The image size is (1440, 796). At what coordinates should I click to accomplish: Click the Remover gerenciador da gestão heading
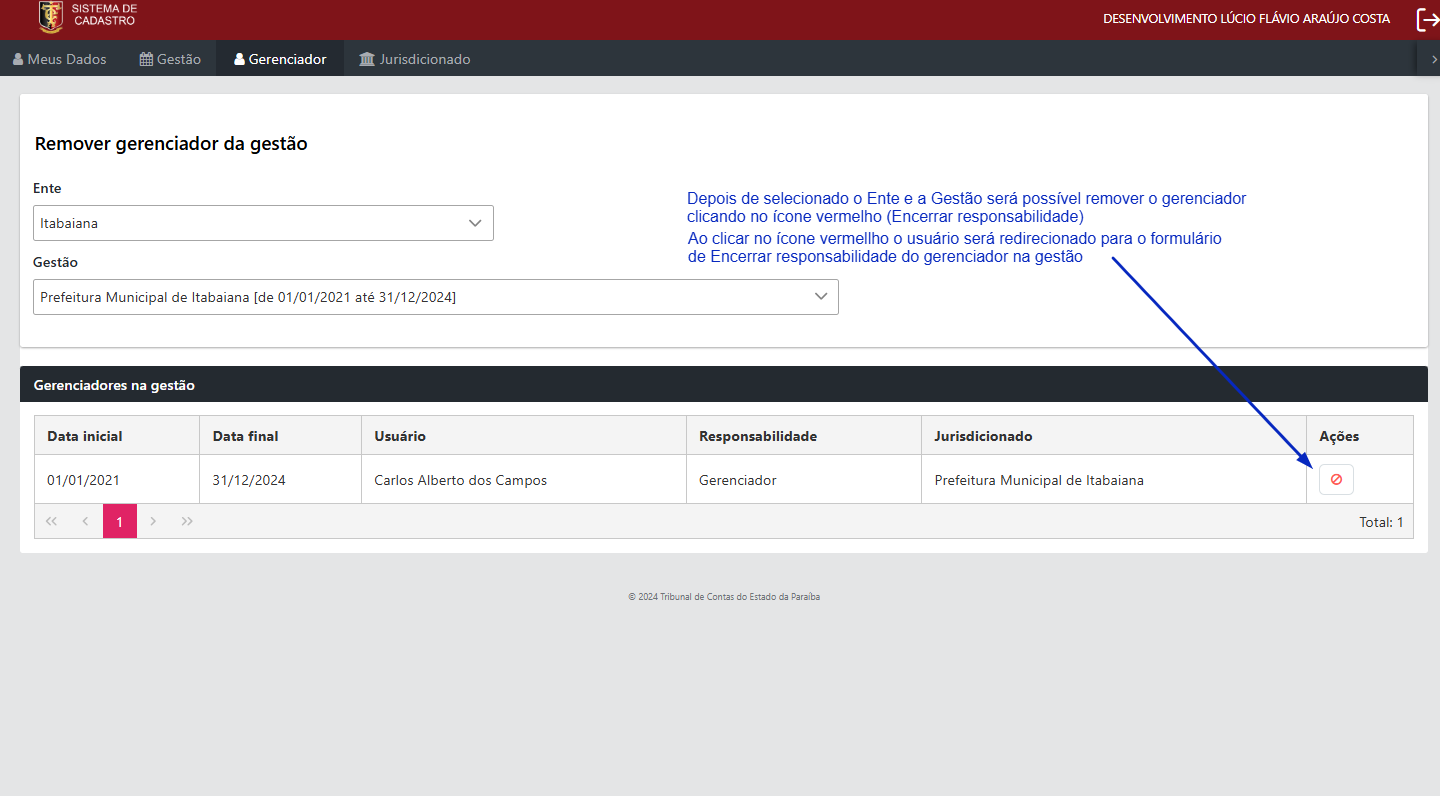(x=171, y=143)
